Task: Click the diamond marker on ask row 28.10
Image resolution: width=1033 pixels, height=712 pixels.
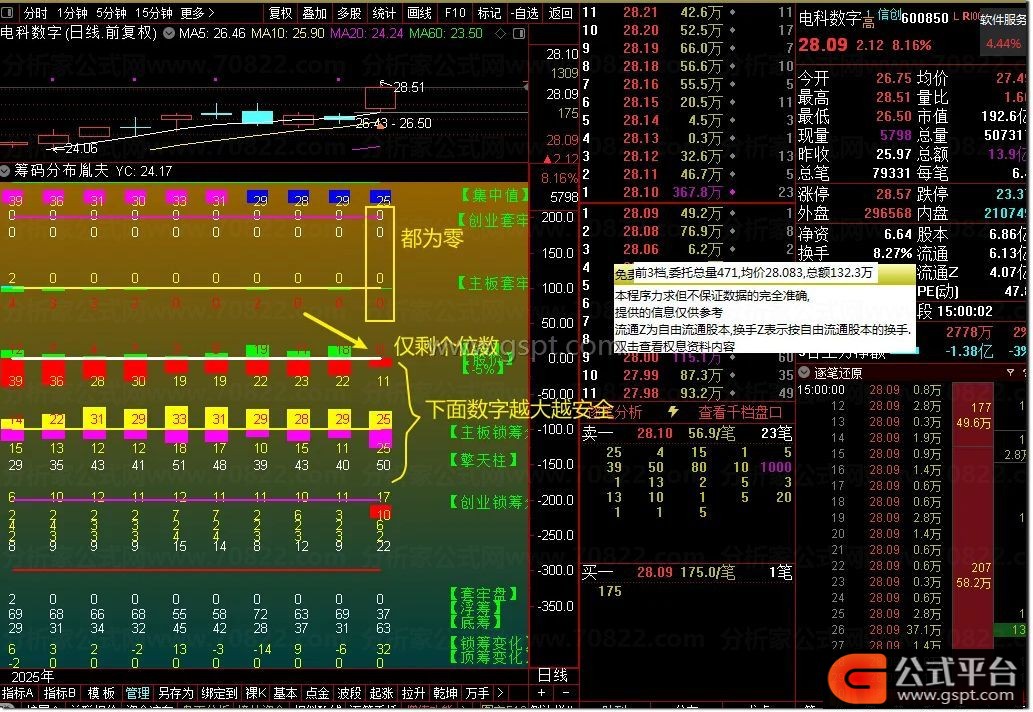Action: tap(733, 192)
